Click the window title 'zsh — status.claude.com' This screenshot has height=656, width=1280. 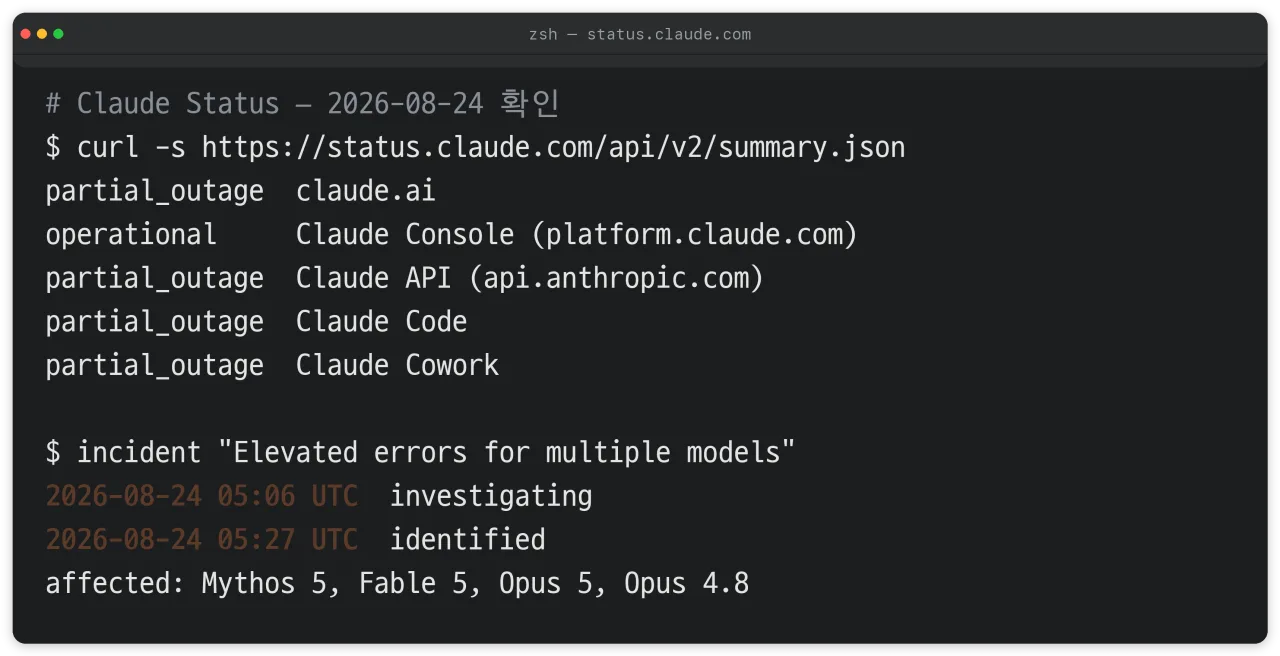(640, 34)
